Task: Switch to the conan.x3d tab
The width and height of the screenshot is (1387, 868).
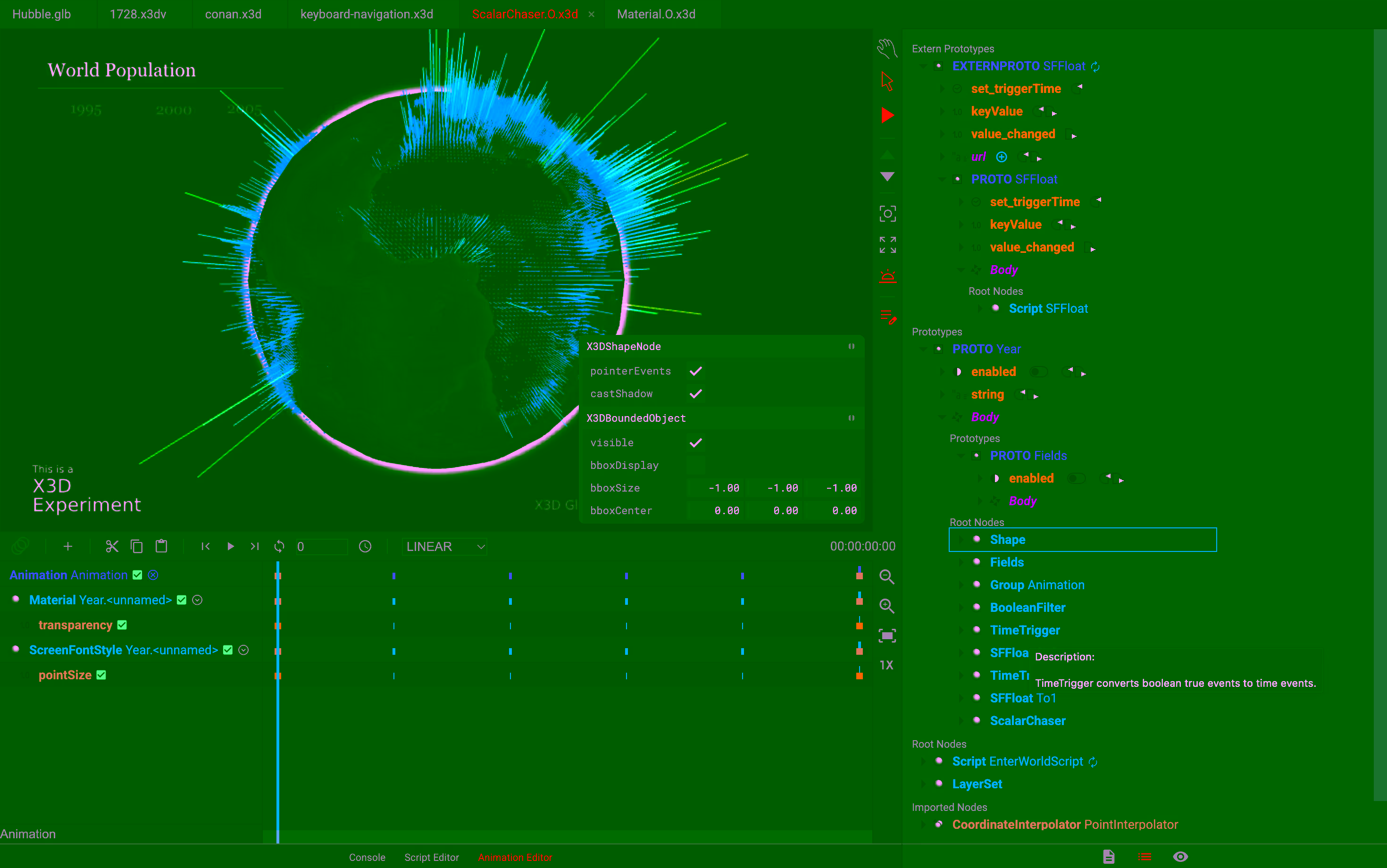Action: click(233, 14)
